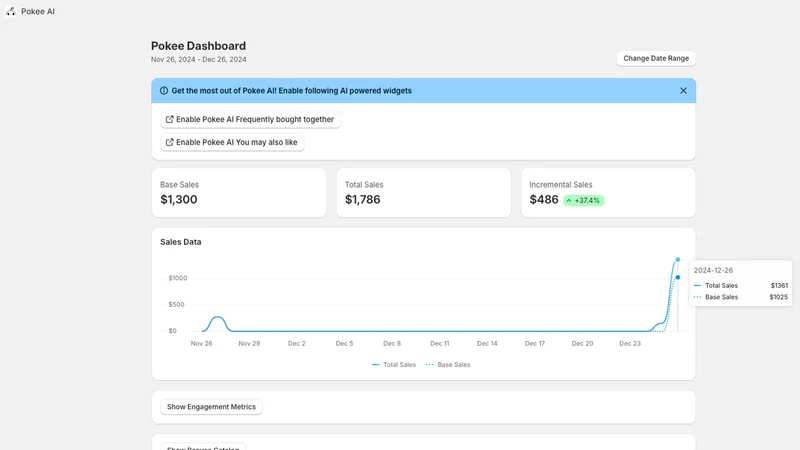Viewport: 800px width, 450px height.
Task: Click the Pokee AI app name text
Action: 38,11
